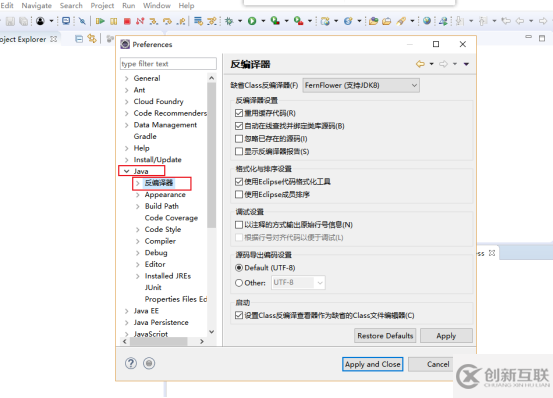Image resolution: width=553 pixels, height=398 pixels.
Task: Click the type filter text field
Action: coord(168,64)
